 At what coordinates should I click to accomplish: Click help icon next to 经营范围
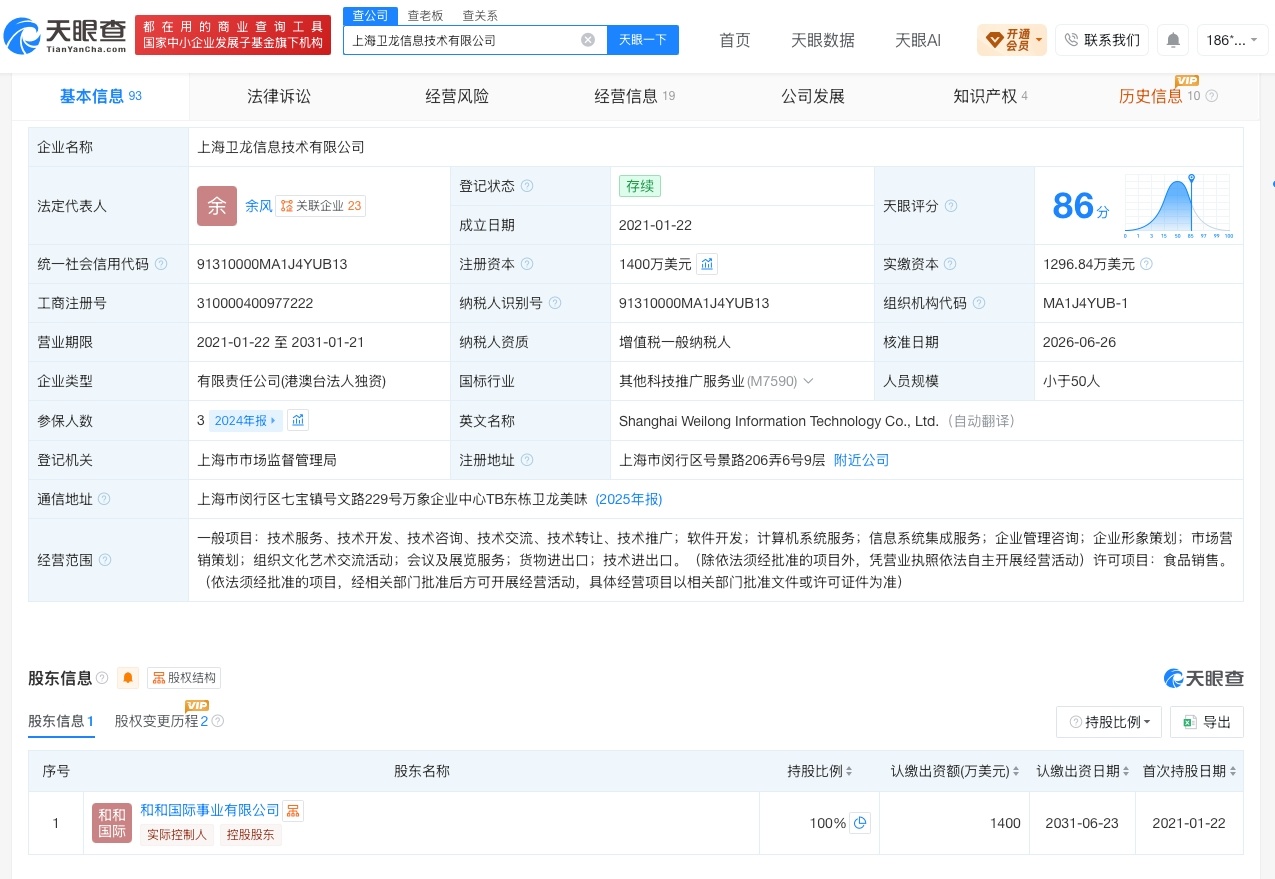click(105, 560)
